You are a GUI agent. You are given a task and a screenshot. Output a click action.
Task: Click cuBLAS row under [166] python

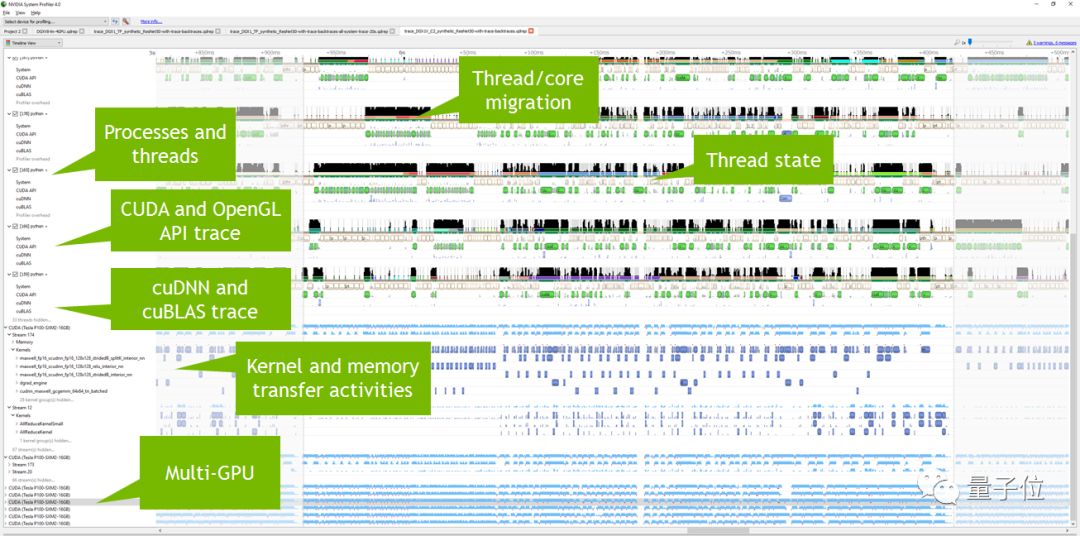23,263
